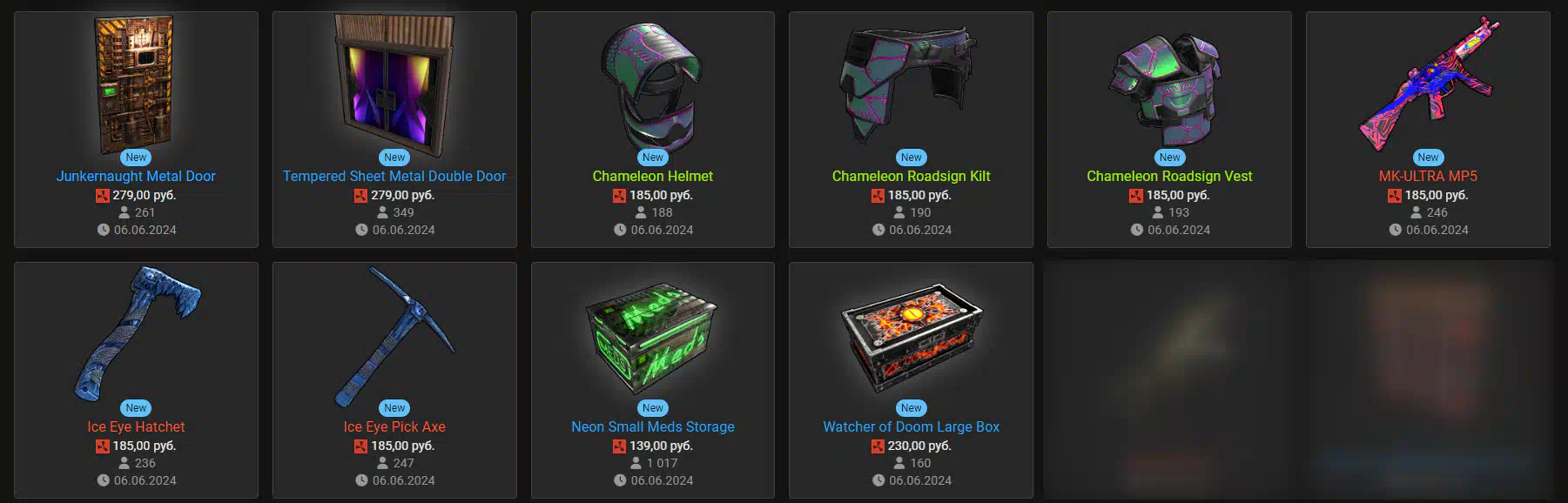Viewport: 1568px width, 503px height.
Task: Click Watcher of Doom Large Box title
Action: pos(911,426)
